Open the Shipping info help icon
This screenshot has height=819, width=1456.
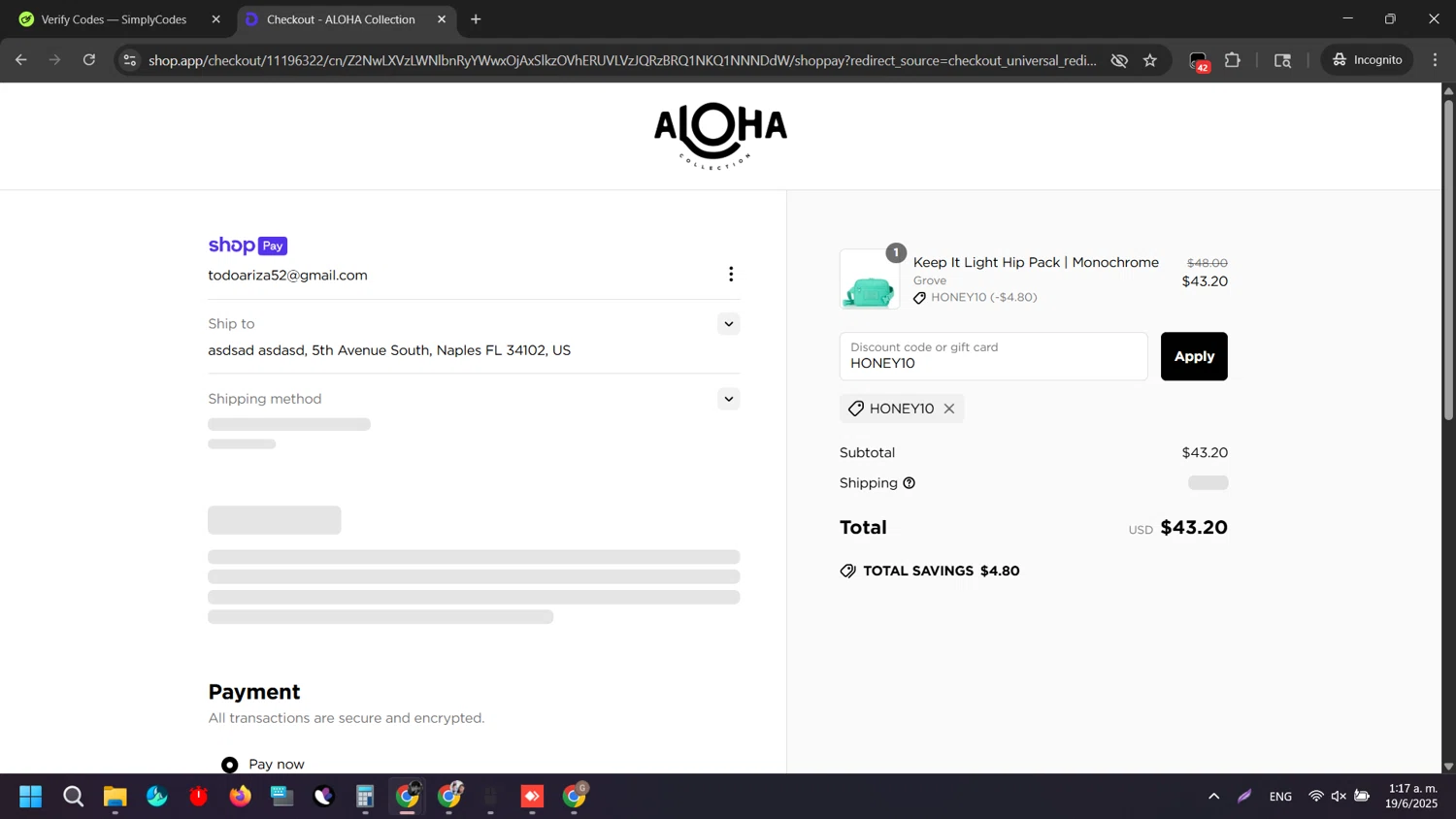point(909,483)
